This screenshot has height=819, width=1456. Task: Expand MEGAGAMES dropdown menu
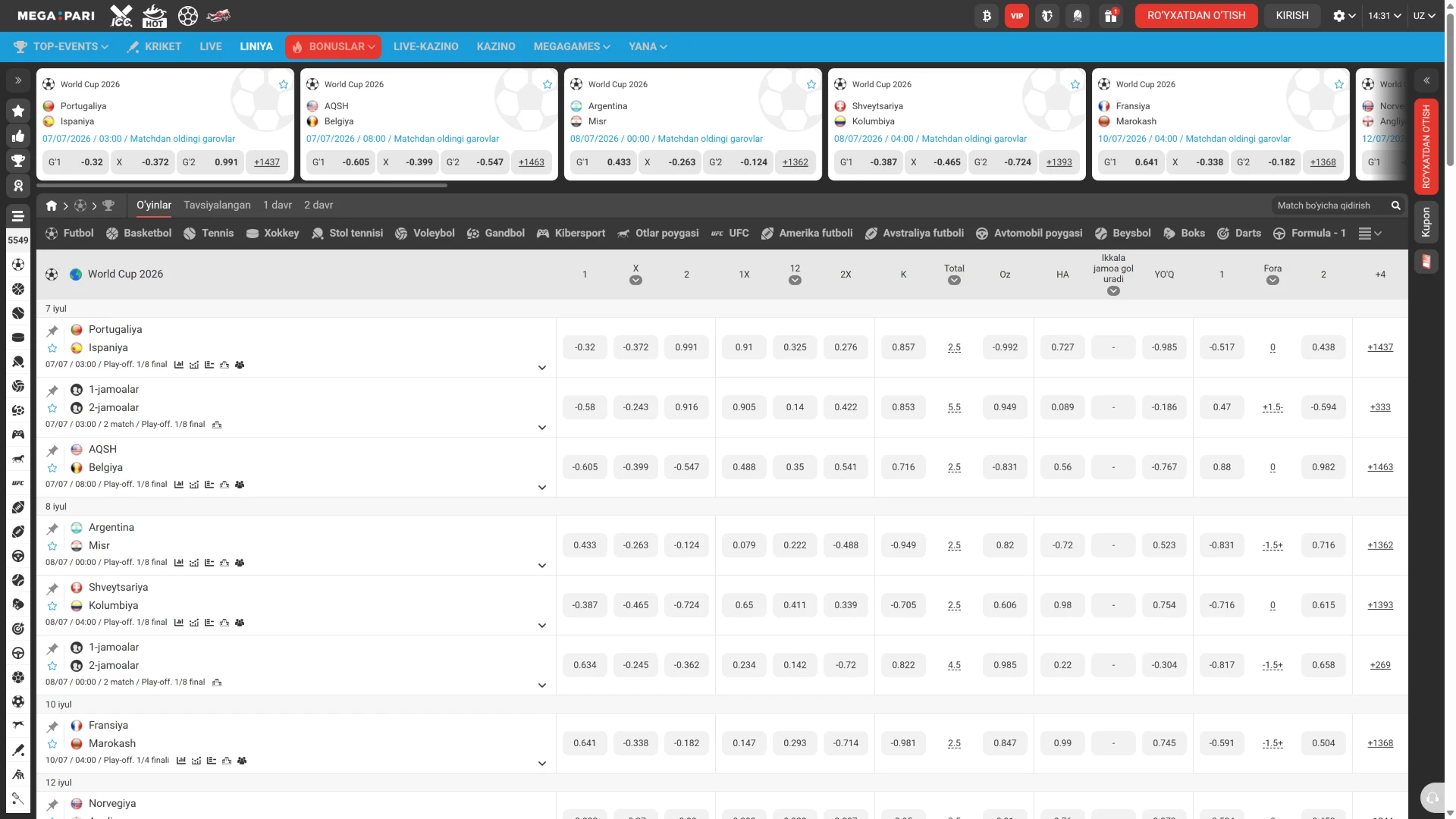572,47
